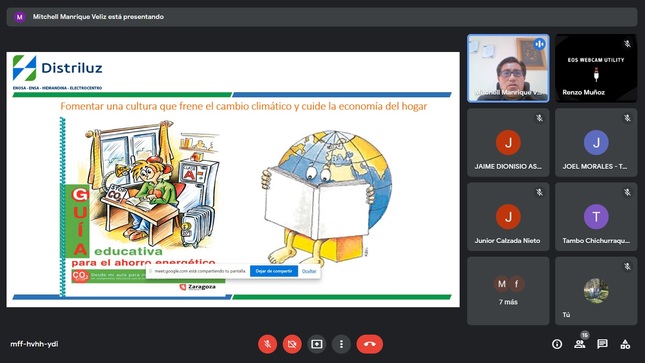Click the meeting code mff-hvhh-ydi
Image resolution: width=645 pixels, height=363 pixels.
[34, 344]
